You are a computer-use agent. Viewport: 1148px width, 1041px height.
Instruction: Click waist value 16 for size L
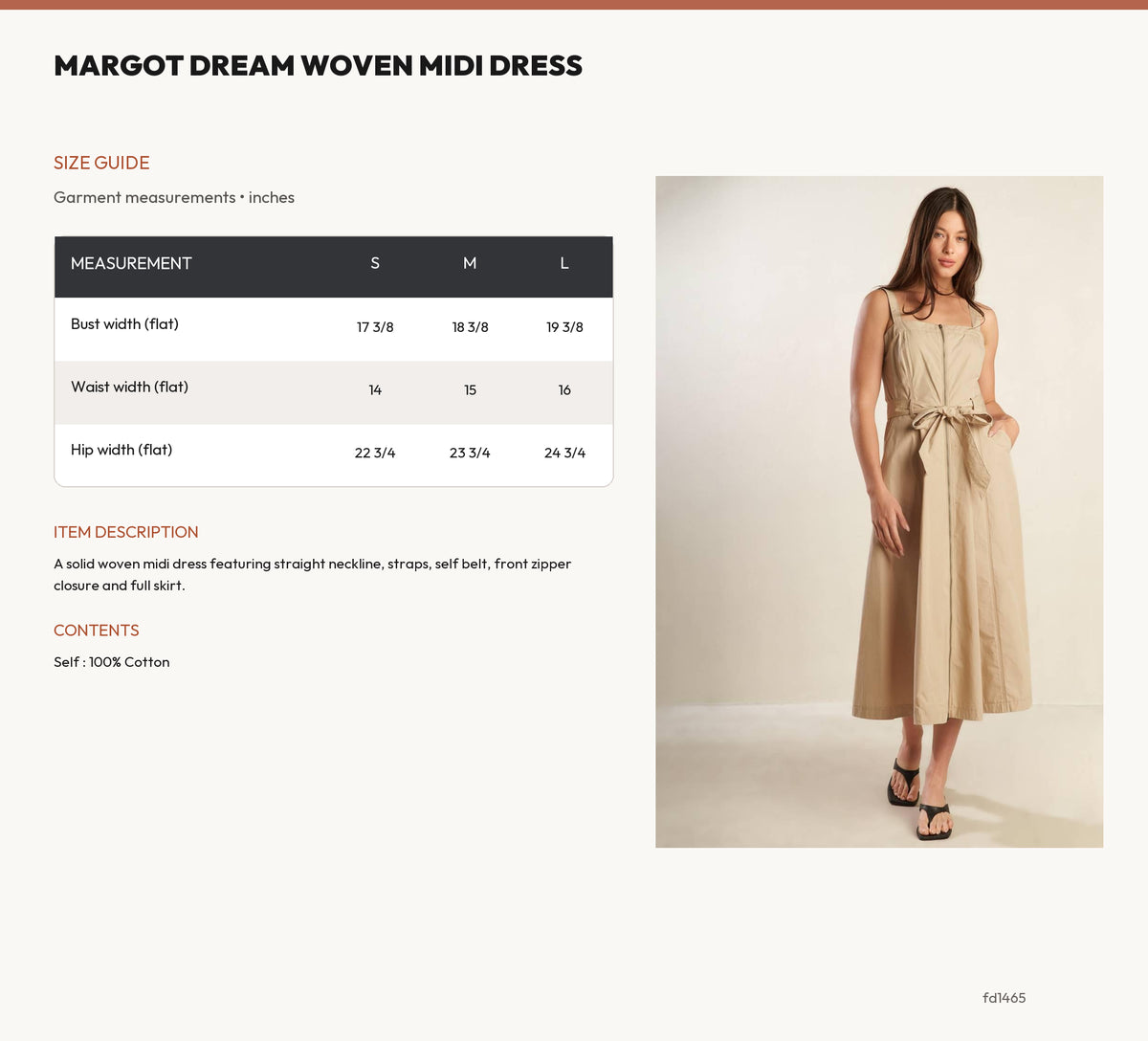[x=564, y=390]
